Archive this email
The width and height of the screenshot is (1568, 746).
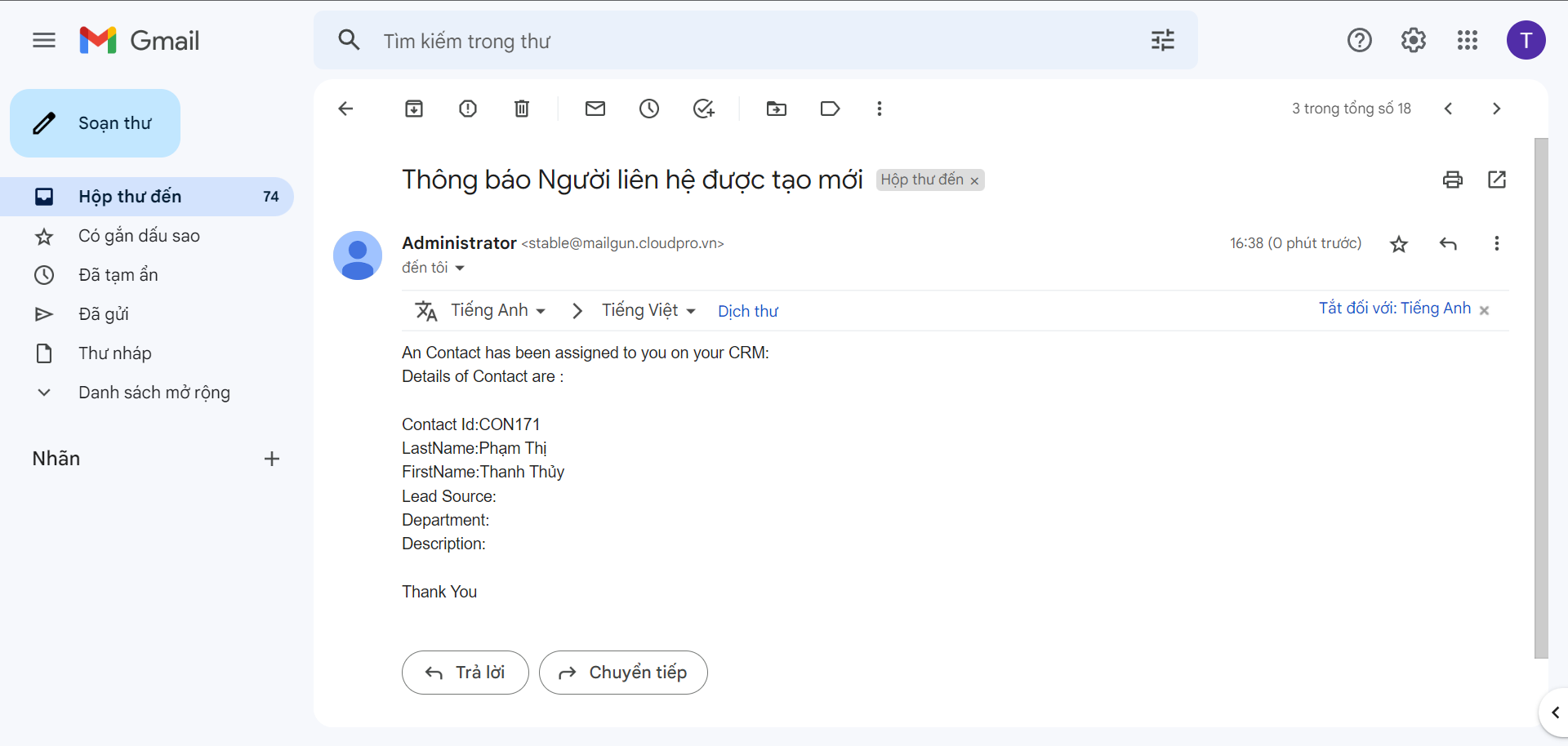pyautogui.click(x=414, y=109)
